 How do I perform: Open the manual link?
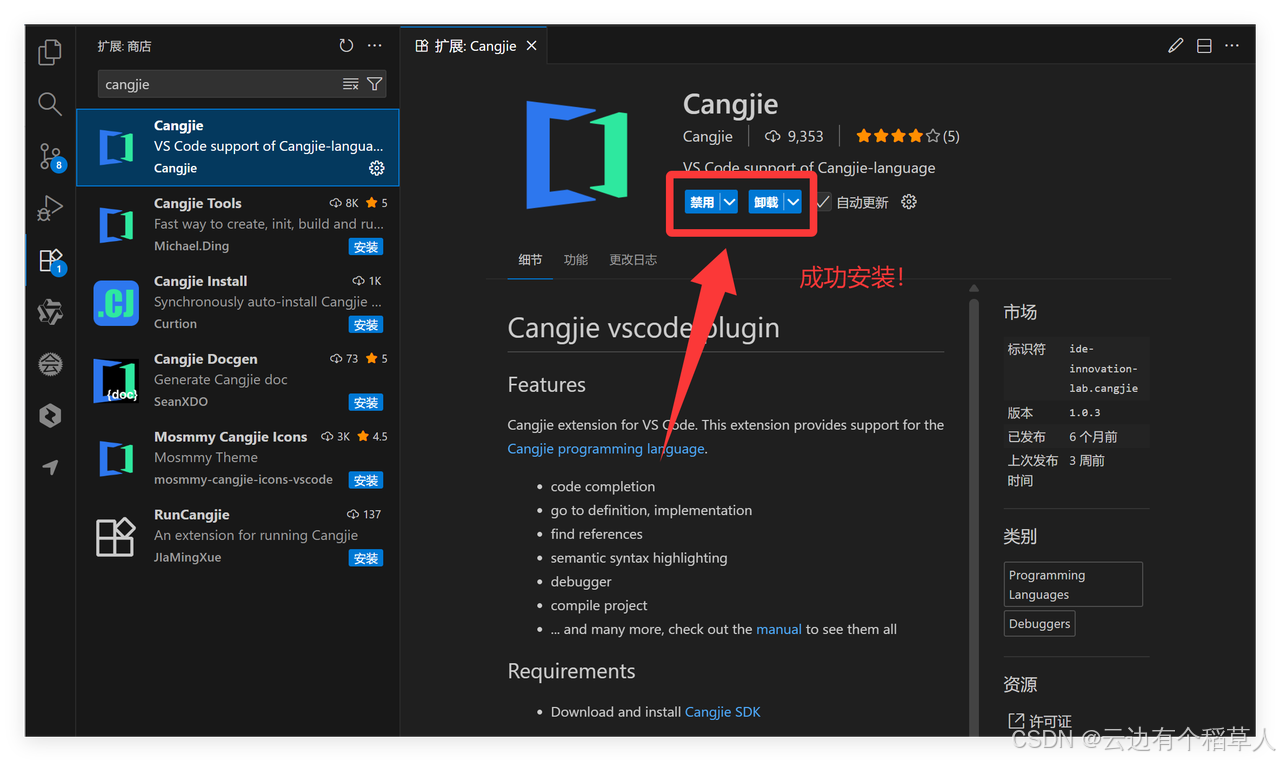[x=779, y=629]
